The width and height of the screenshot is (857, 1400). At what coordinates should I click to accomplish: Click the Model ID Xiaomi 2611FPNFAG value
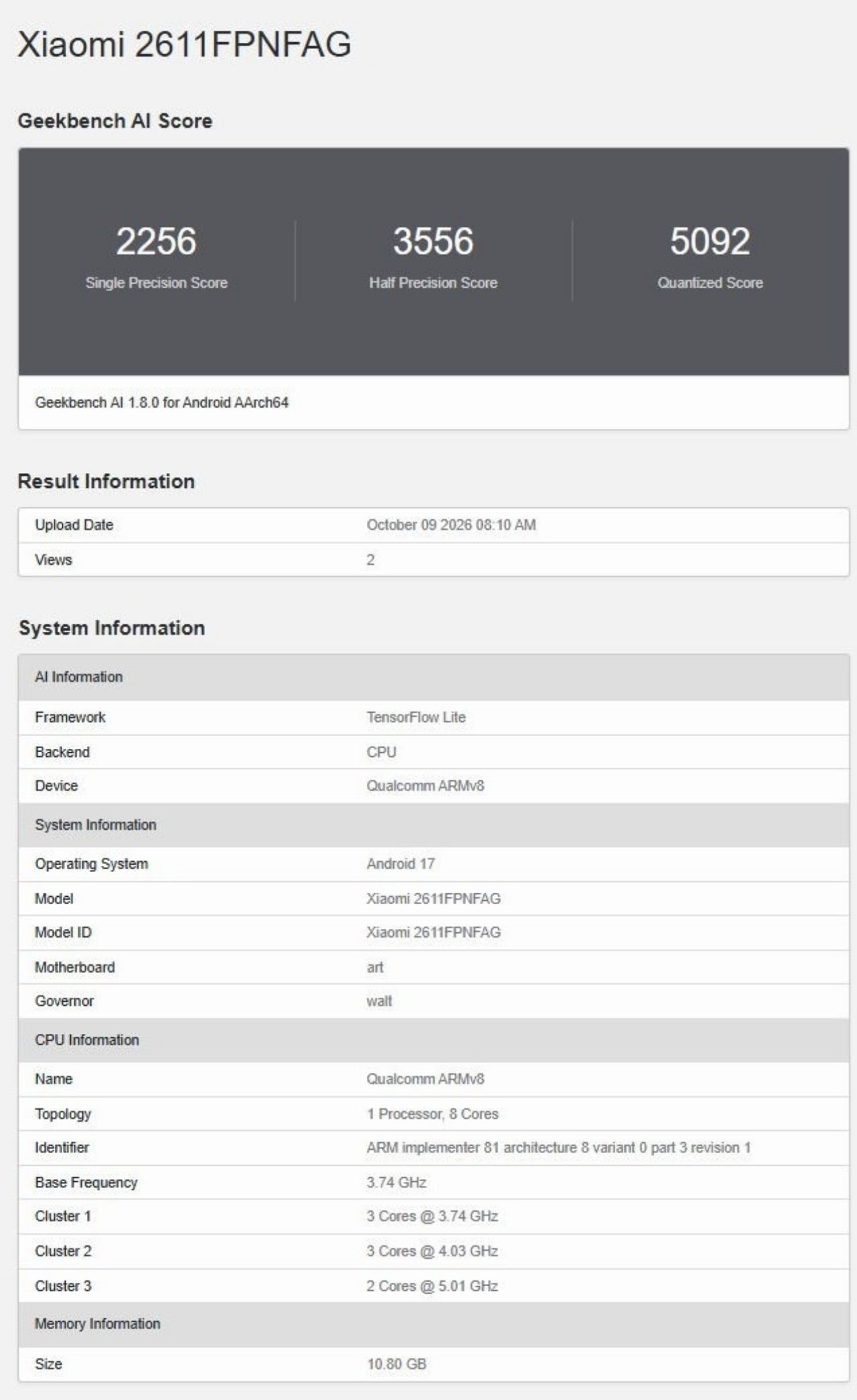point(433,932)
